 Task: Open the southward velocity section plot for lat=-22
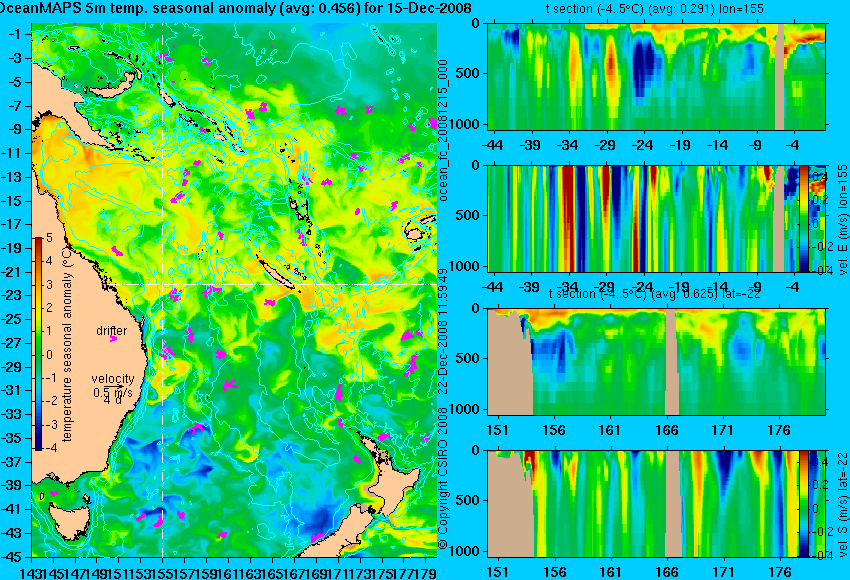(x=643, y=504)
